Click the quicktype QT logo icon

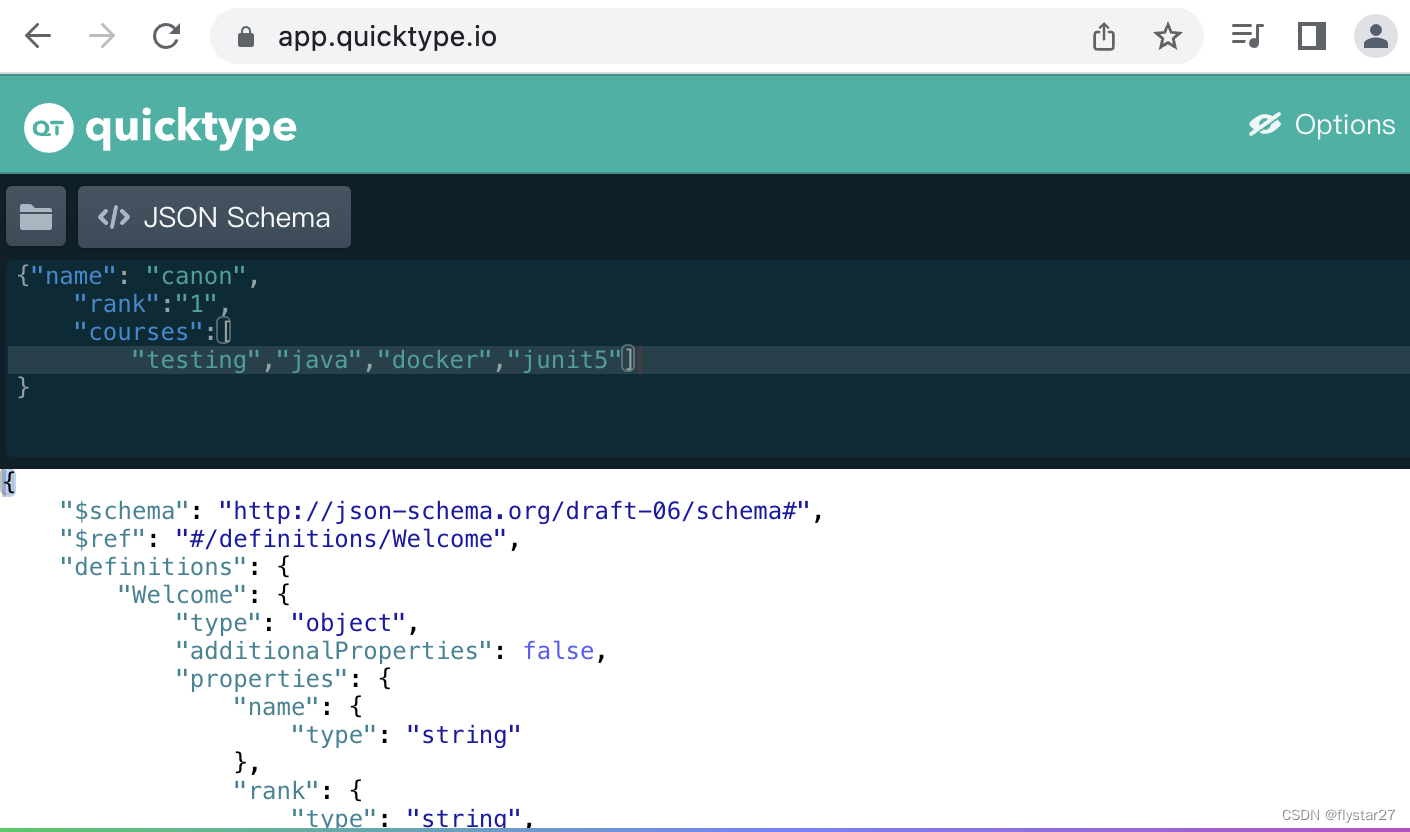[49, 128]
